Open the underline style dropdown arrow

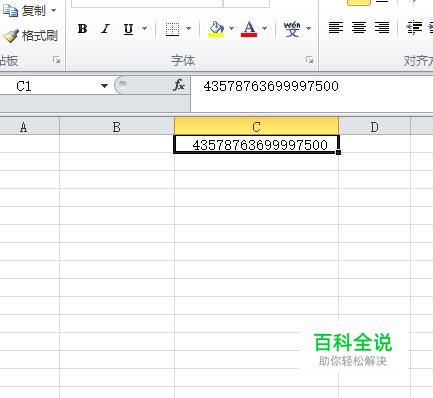[145, 29]
